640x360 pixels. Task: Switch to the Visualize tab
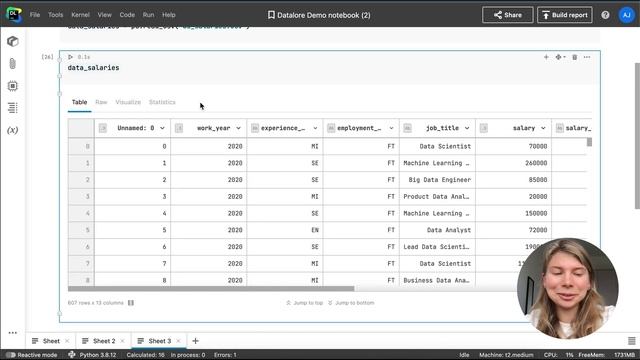point(128,102)
